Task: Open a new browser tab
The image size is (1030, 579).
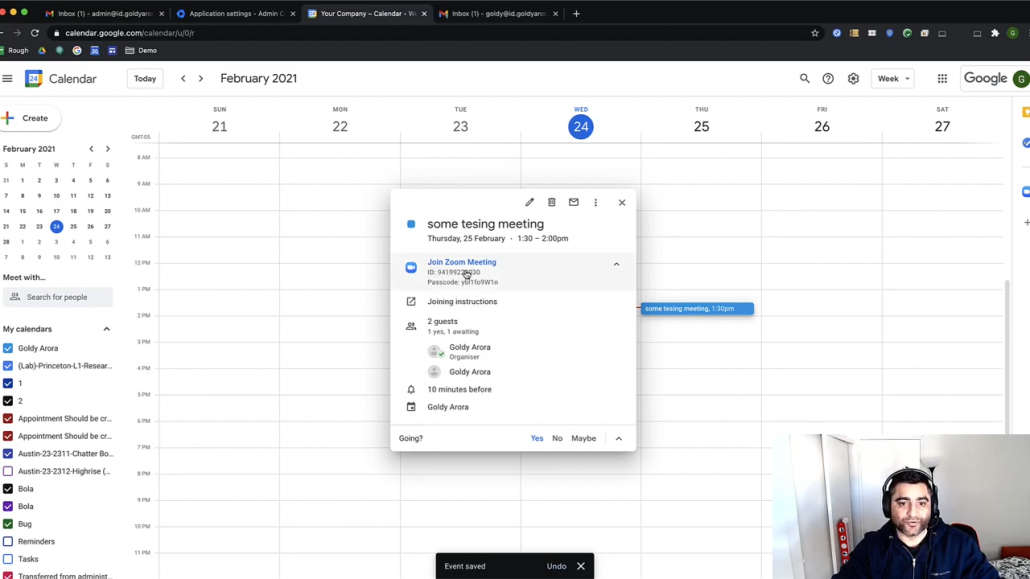Action: (576, 13)
